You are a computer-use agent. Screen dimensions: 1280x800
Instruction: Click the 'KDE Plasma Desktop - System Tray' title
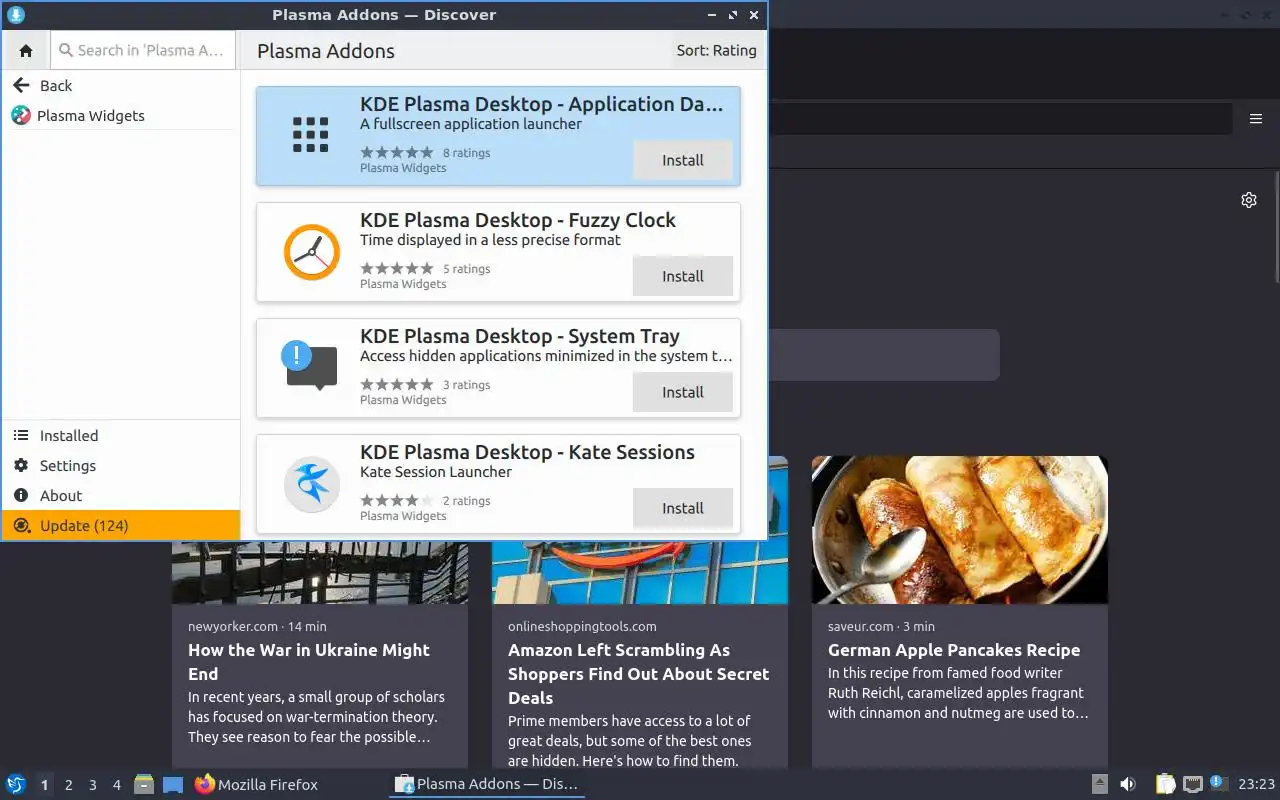pyautogui.click(x=520, y=336)
